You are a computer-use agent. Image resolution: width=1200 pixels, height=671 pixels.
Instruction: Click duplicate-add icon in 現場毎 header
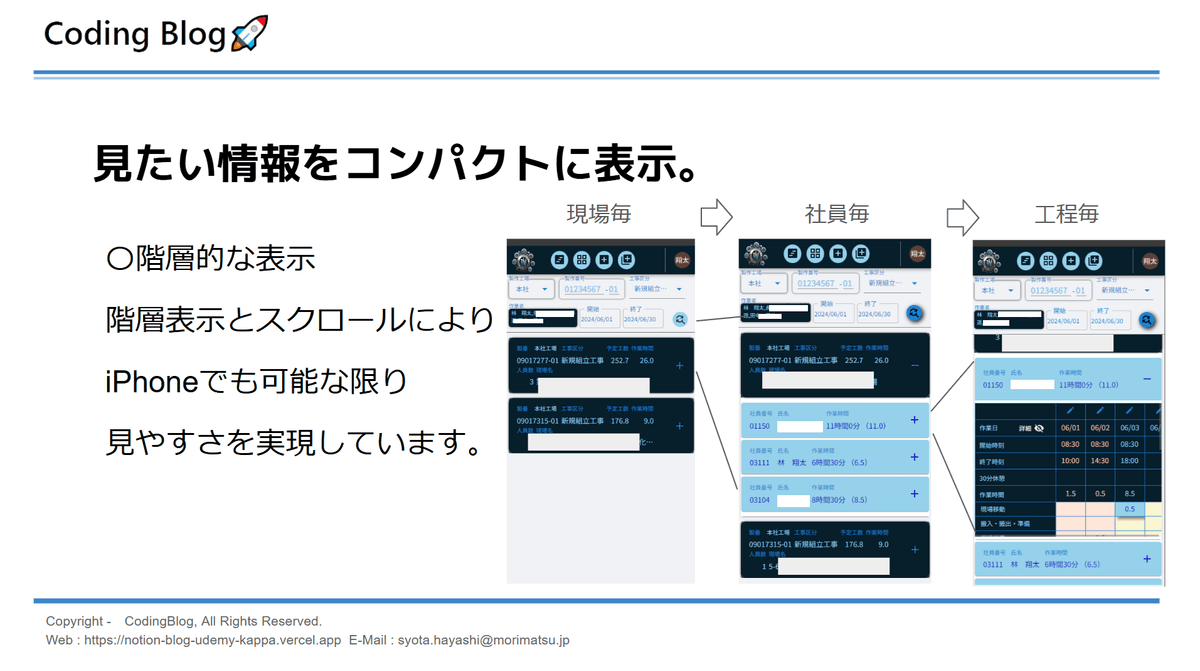(626, 260)
